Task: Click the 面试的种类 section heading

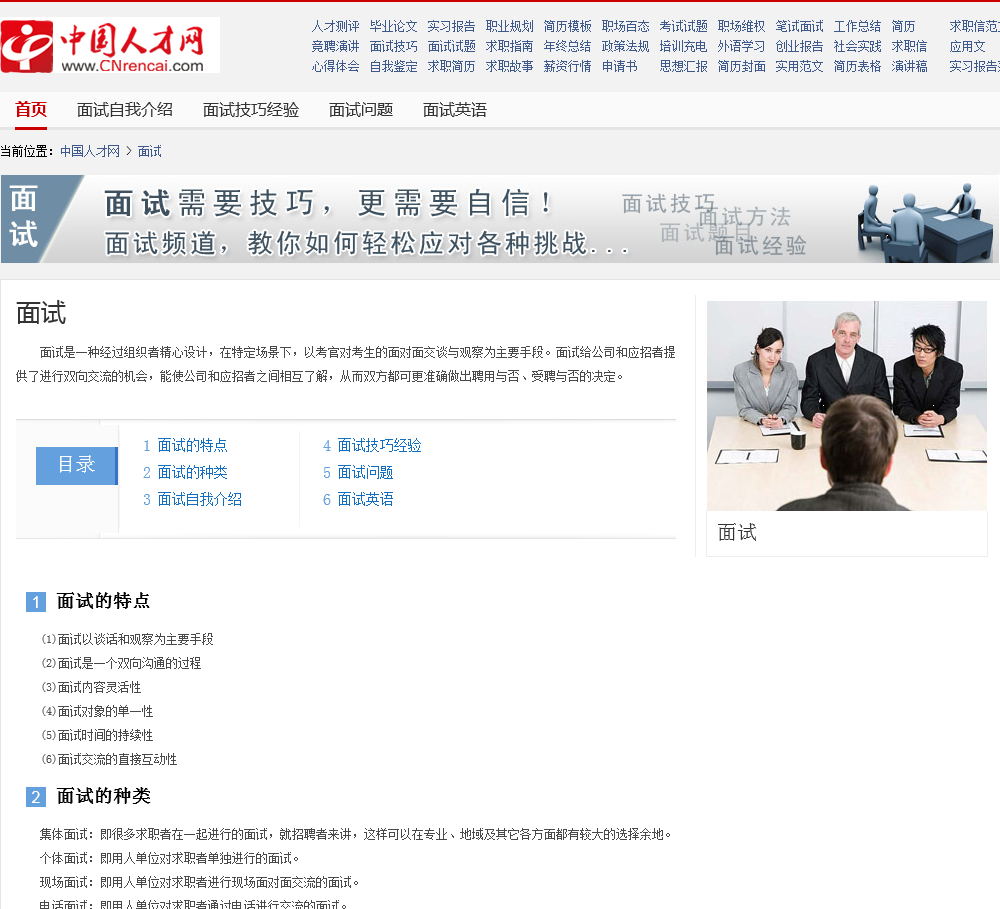Action: pyautogui.click(x=103, y=796)
